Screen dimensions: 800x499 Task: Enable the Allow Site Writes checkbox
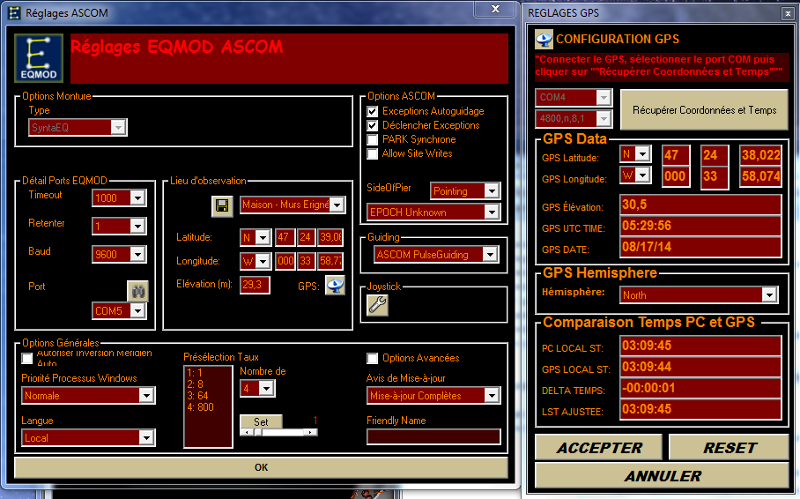click(373, 153)
